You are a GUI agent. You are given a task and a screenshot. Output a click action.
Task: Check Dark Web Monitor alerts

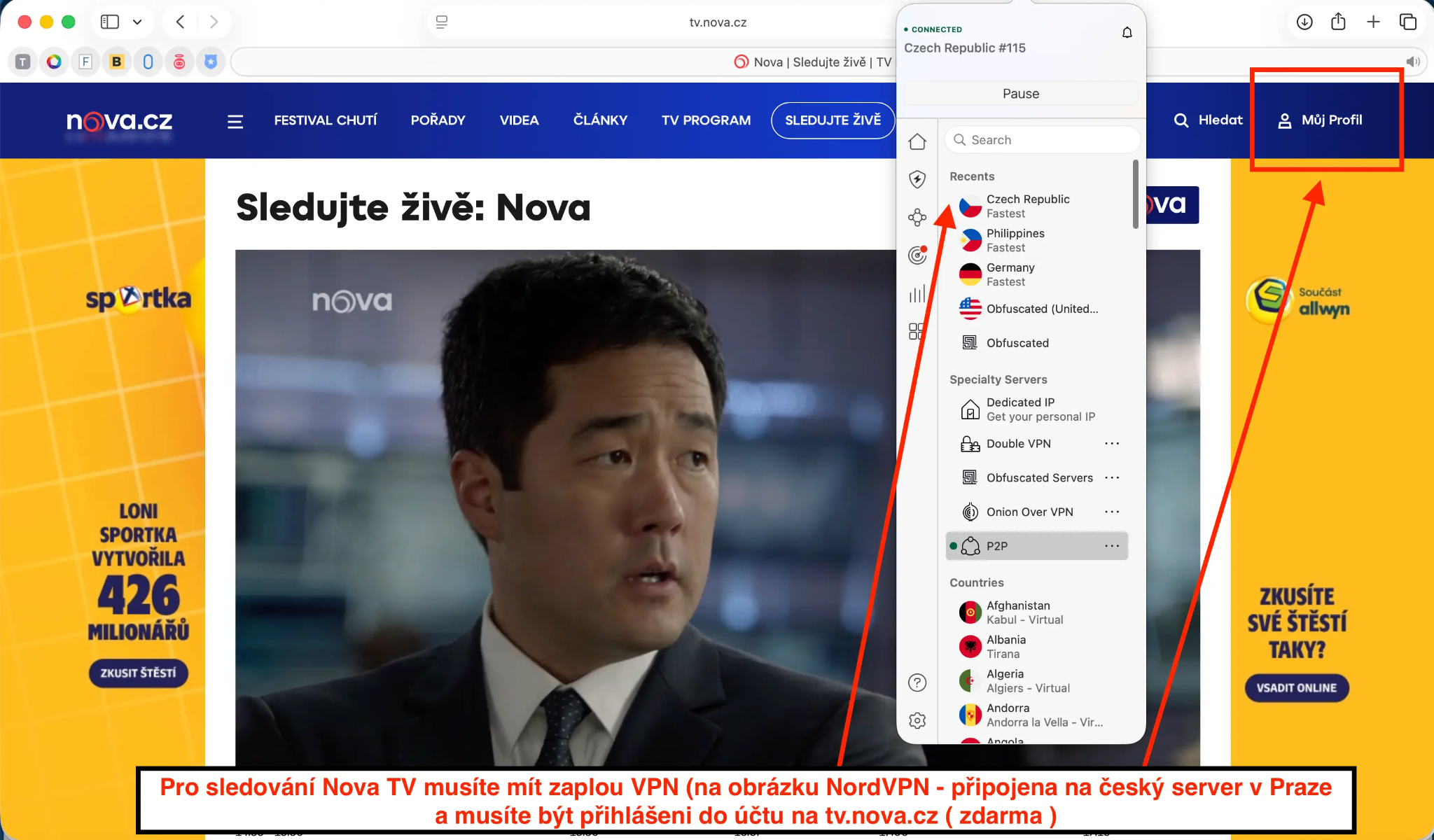(917, 255)
